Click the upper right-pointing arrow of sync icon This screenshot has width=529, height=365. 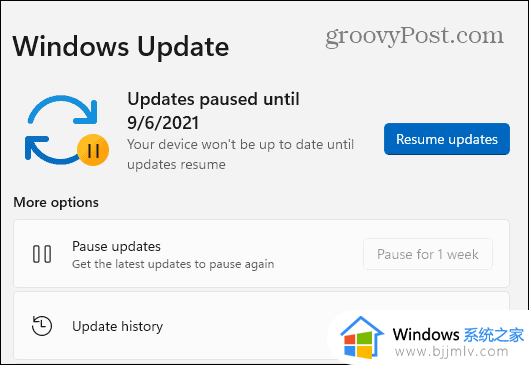[62, 110]
